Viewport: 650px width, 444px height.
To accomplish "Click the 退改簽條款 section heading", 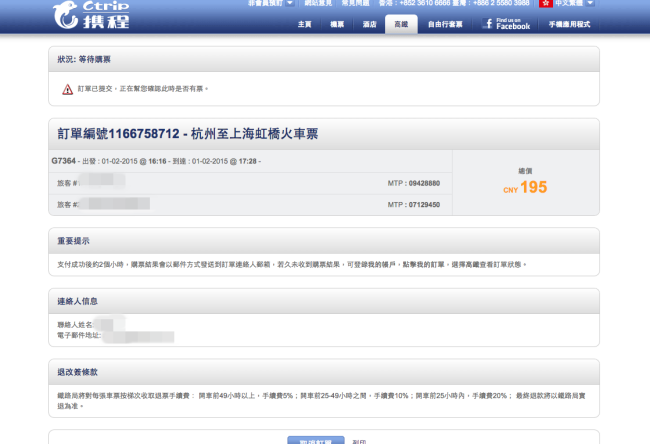I will (x=78, y=372).
